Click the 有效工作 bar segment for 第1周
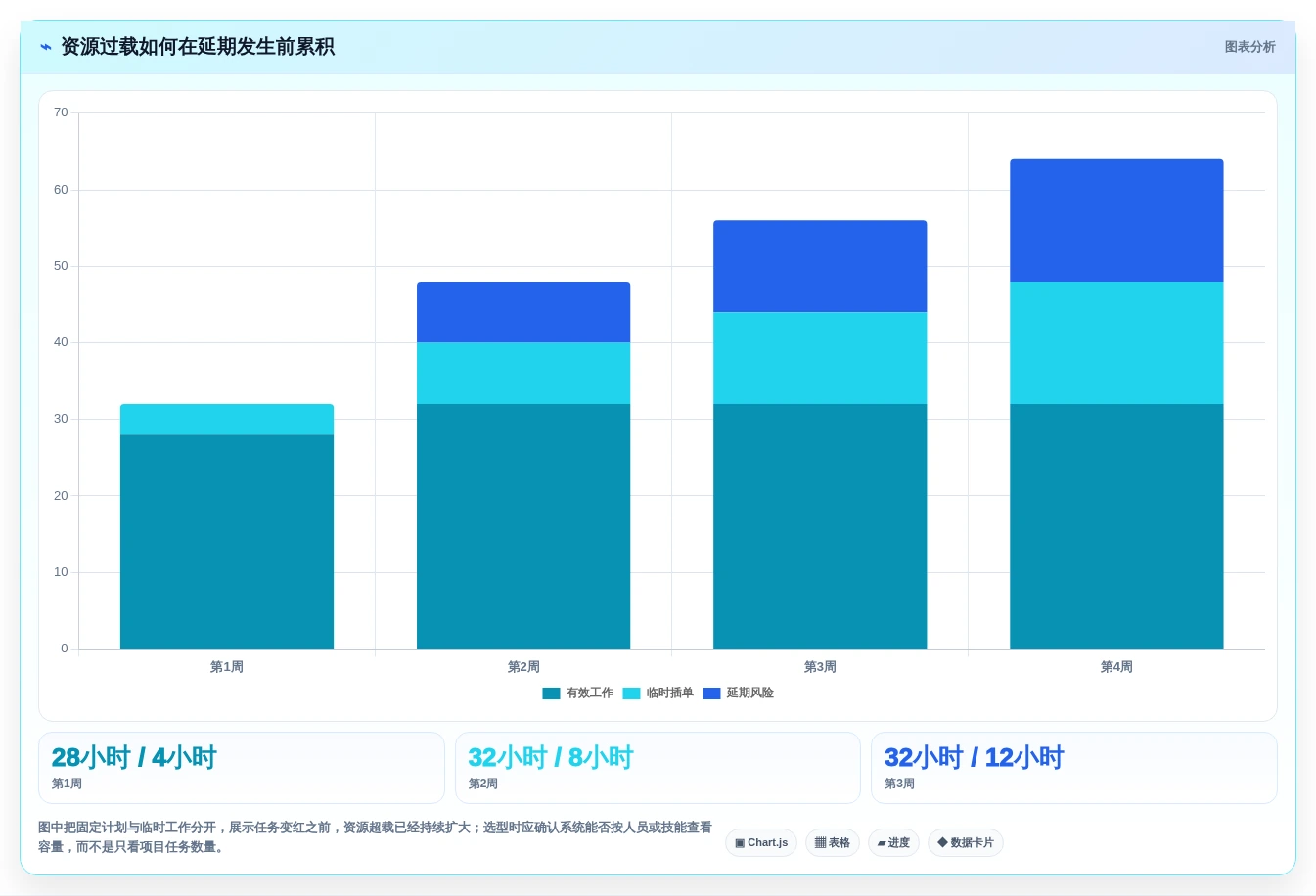Image resolution: width=1316 pixels, height=896 pixels. tap(227, 541)
